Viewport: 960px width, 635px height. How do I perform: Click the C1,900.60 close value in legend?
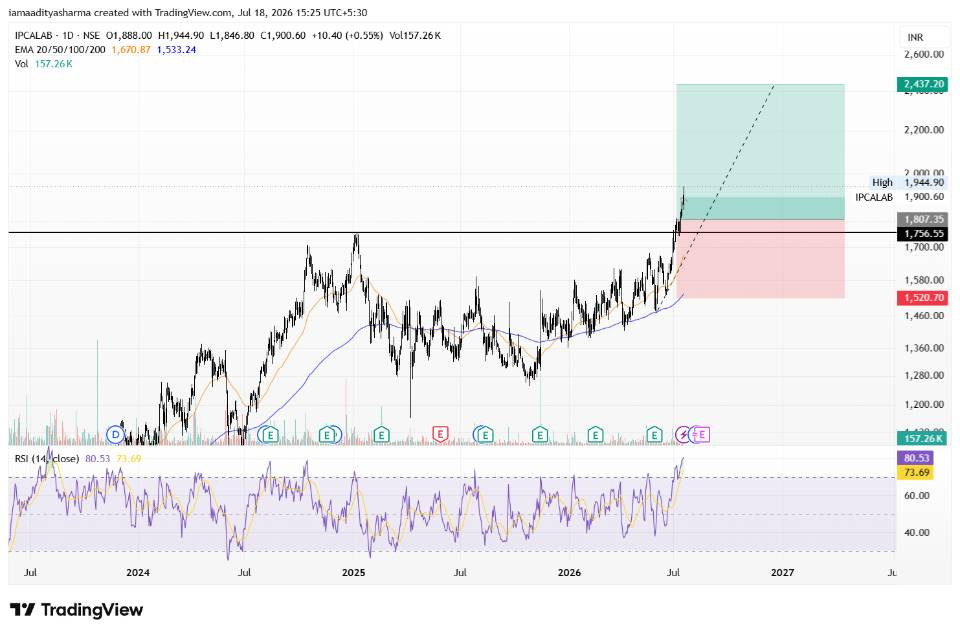(283, 36)
